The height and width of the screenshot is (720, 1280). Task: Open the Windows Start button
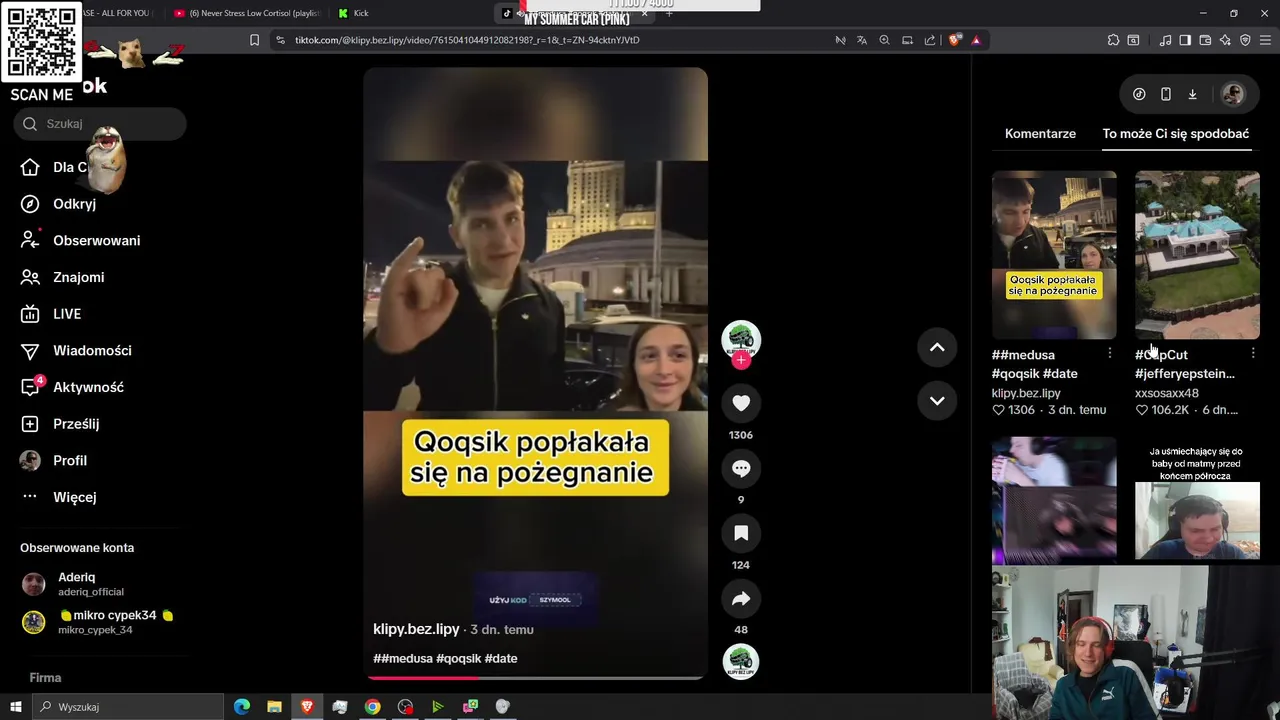(15, 707)
